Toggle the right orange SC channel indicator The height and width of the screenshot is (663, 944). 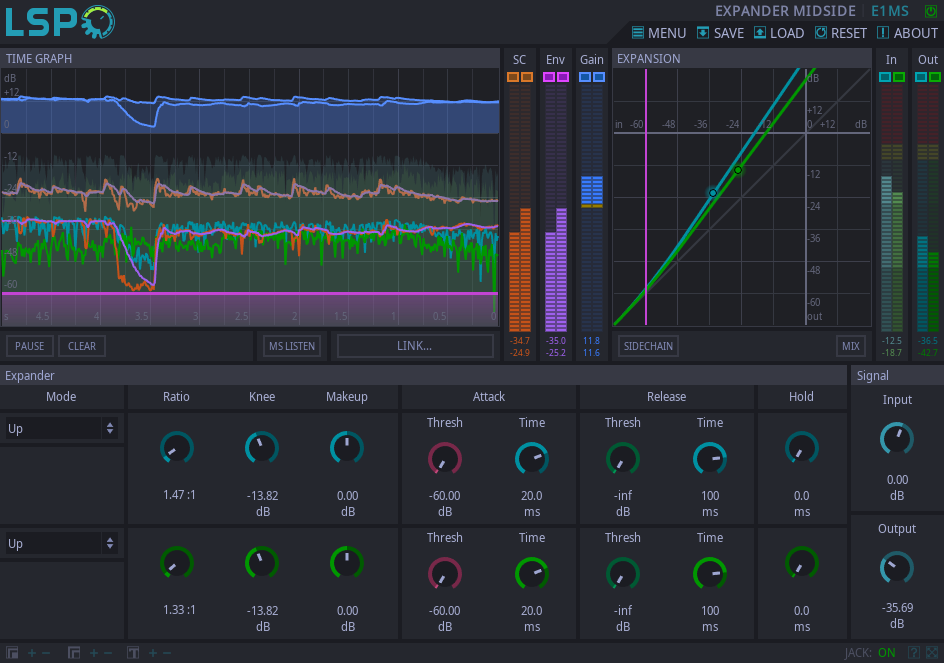[527, 77]
